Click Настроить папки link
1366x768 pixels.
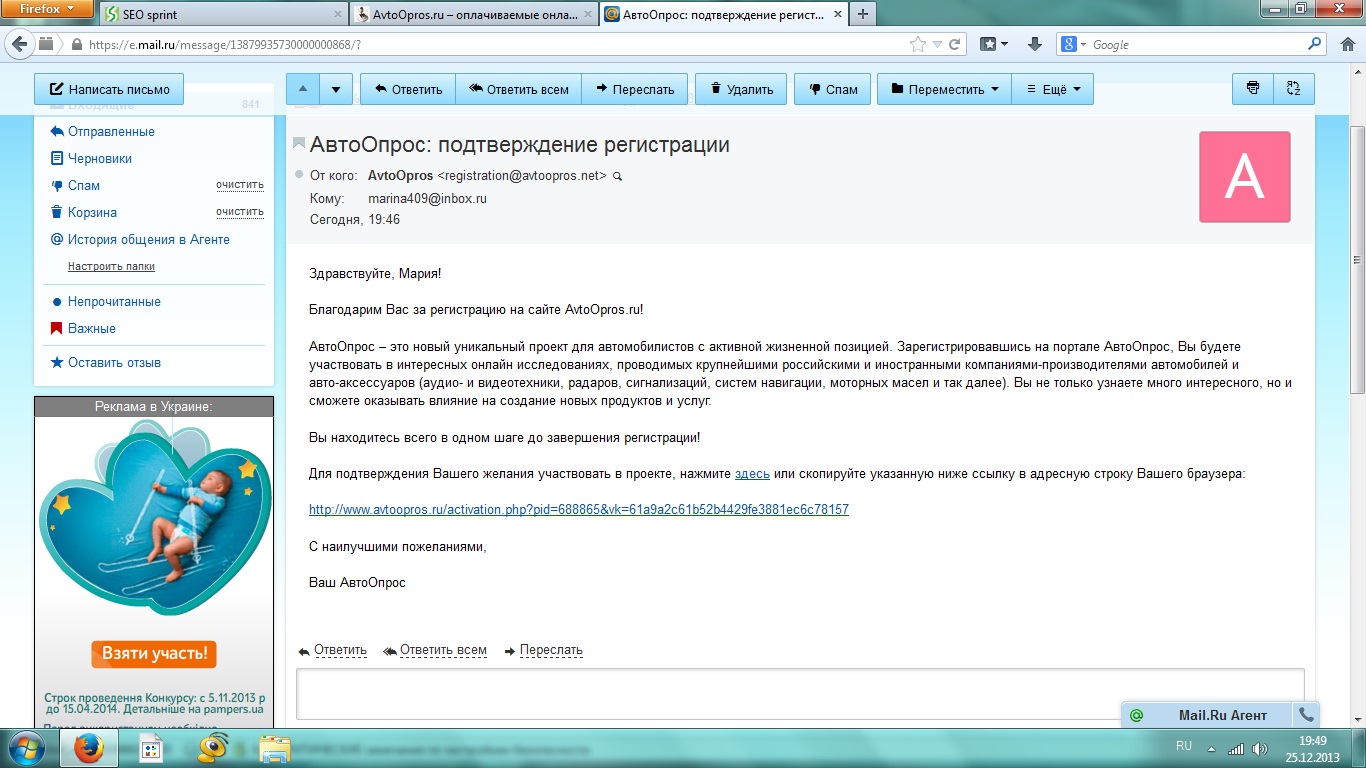(111, 267)
